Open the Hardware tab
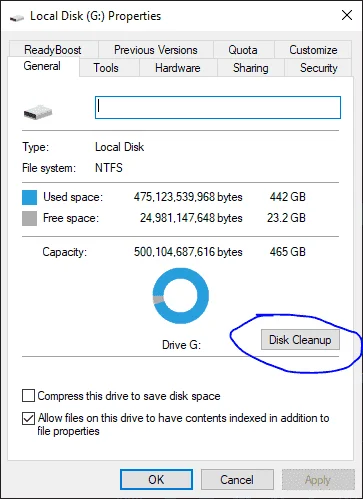 (x=178, y=68)
